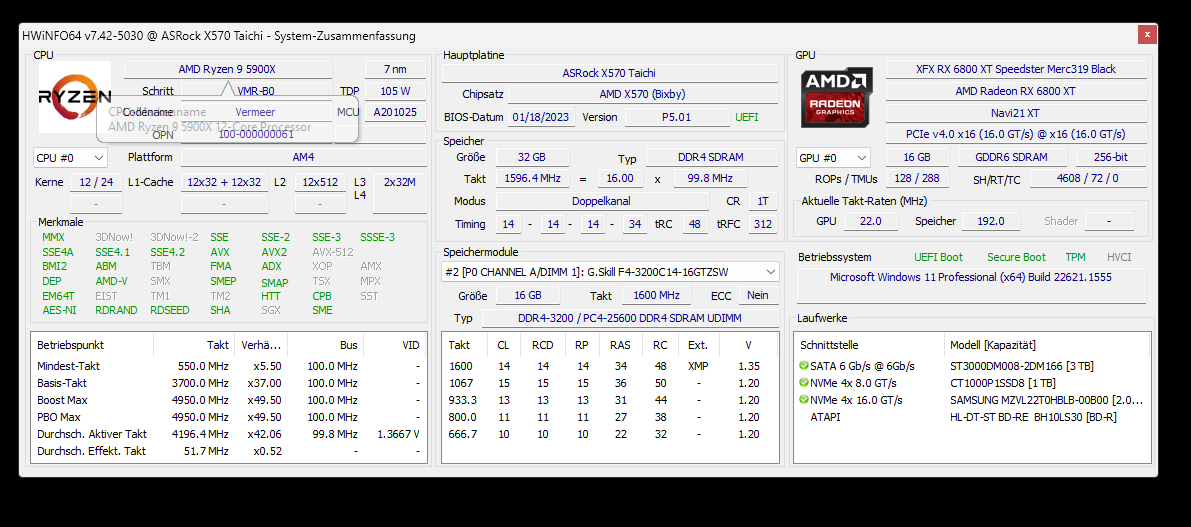This screenshot has width=1191, height=527.
Task: Click the MCU A201025 value
Action: 395,112
